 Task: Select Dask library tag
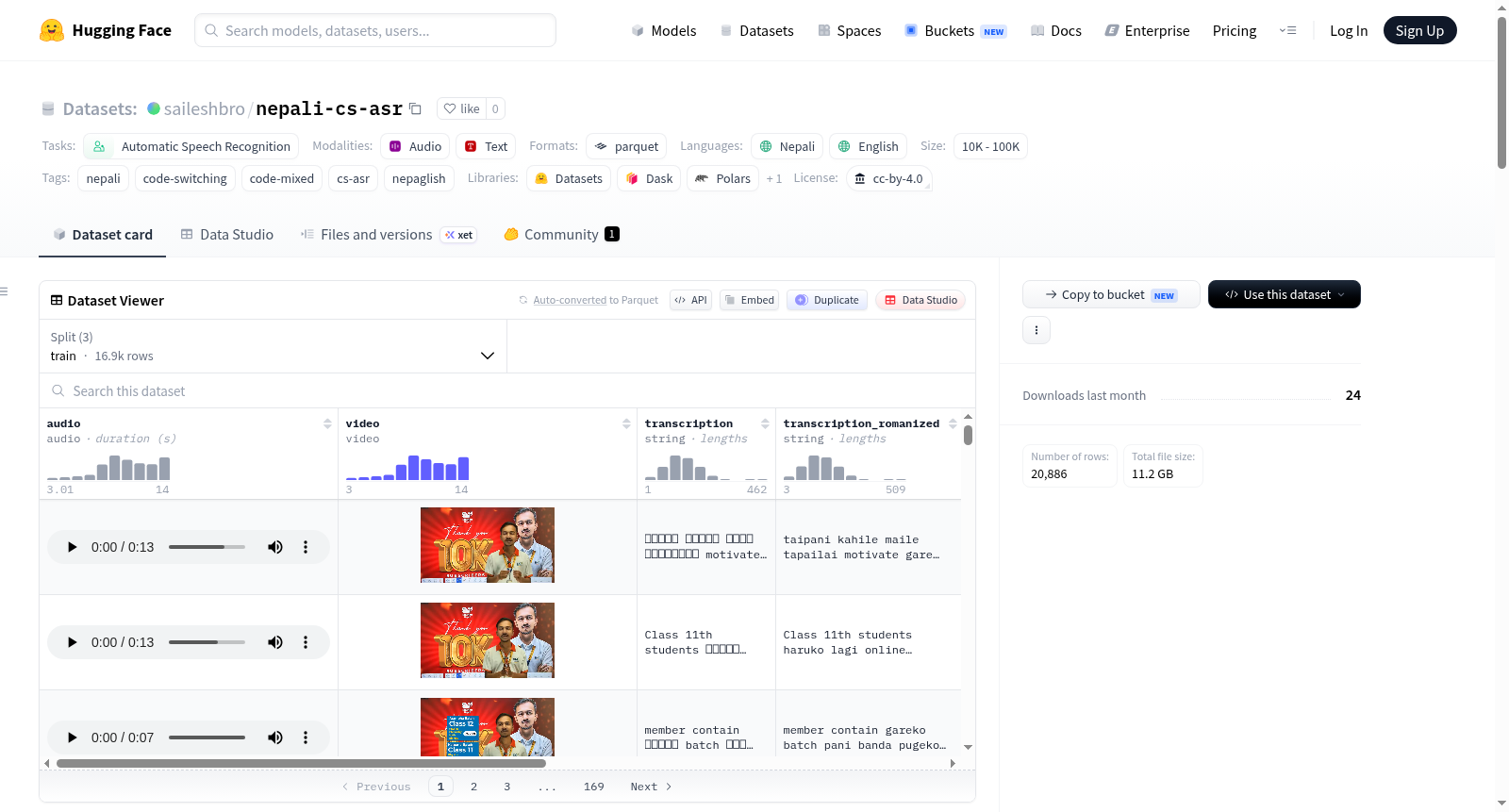(649, 178)
